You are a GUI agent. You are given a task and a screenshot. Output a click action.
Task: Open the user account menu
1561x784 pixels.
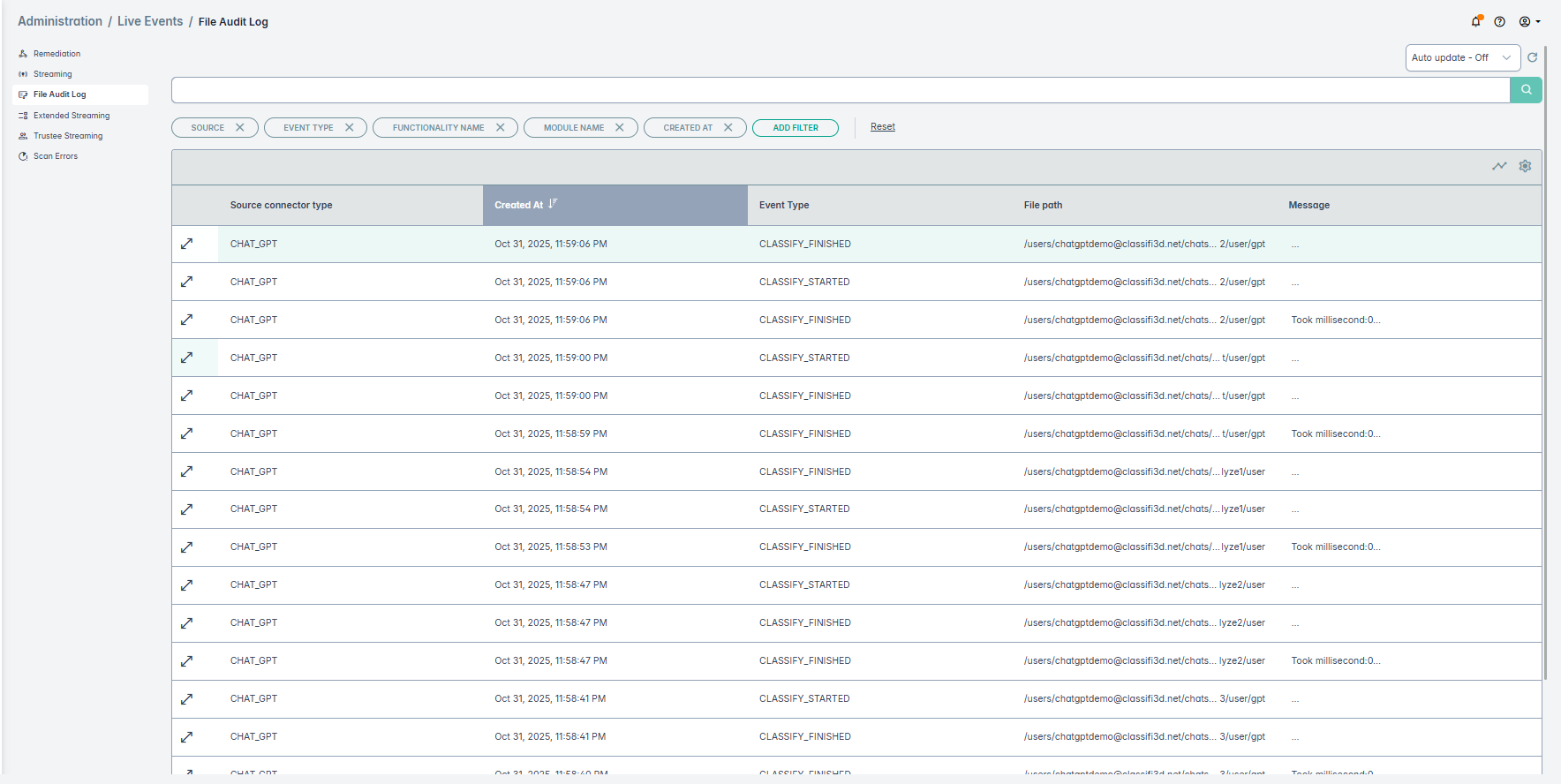1529,22
